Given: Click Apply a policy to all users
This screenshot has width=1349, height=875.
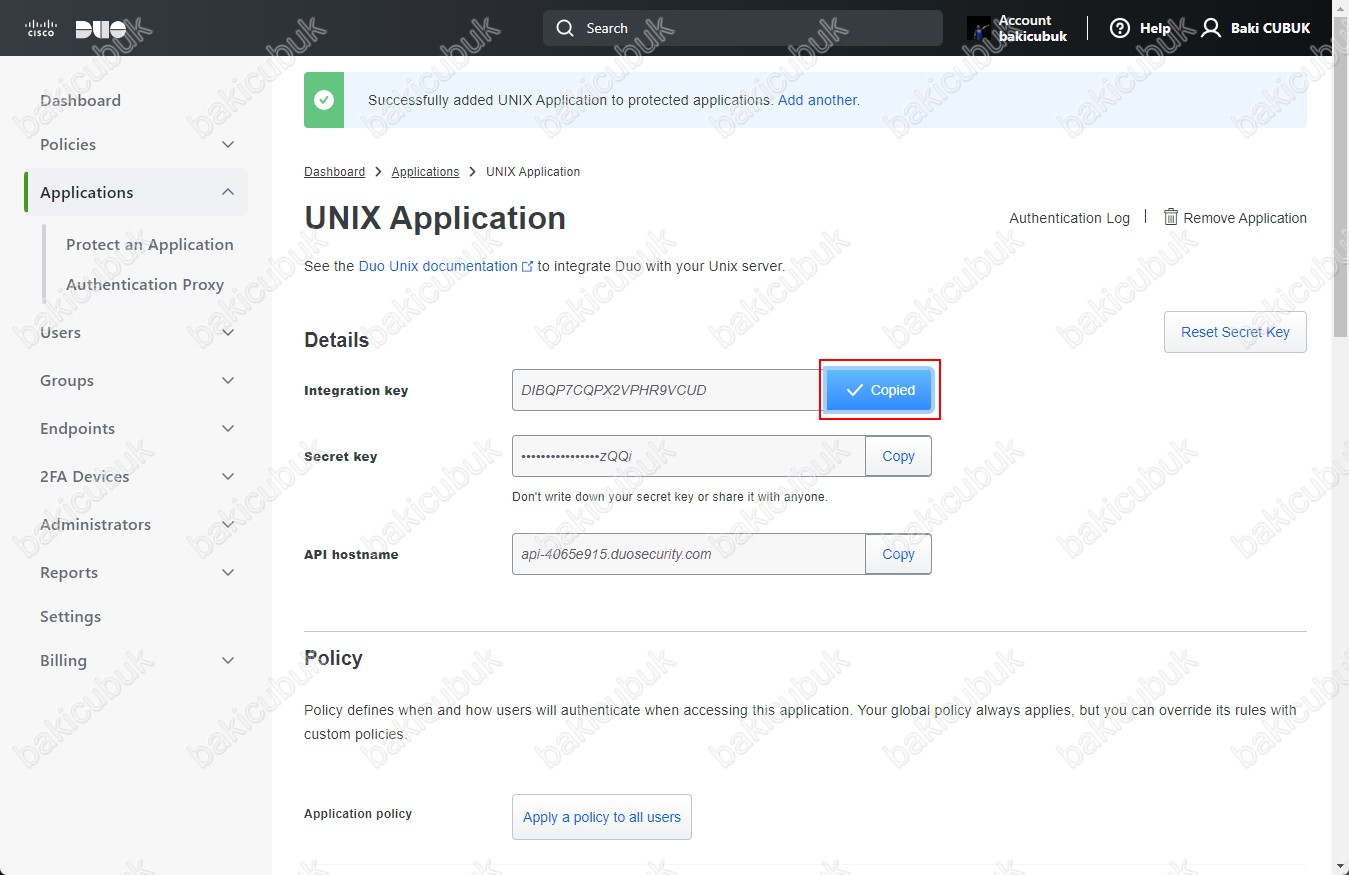Looking at the screenshot, I should pos(602,817).
